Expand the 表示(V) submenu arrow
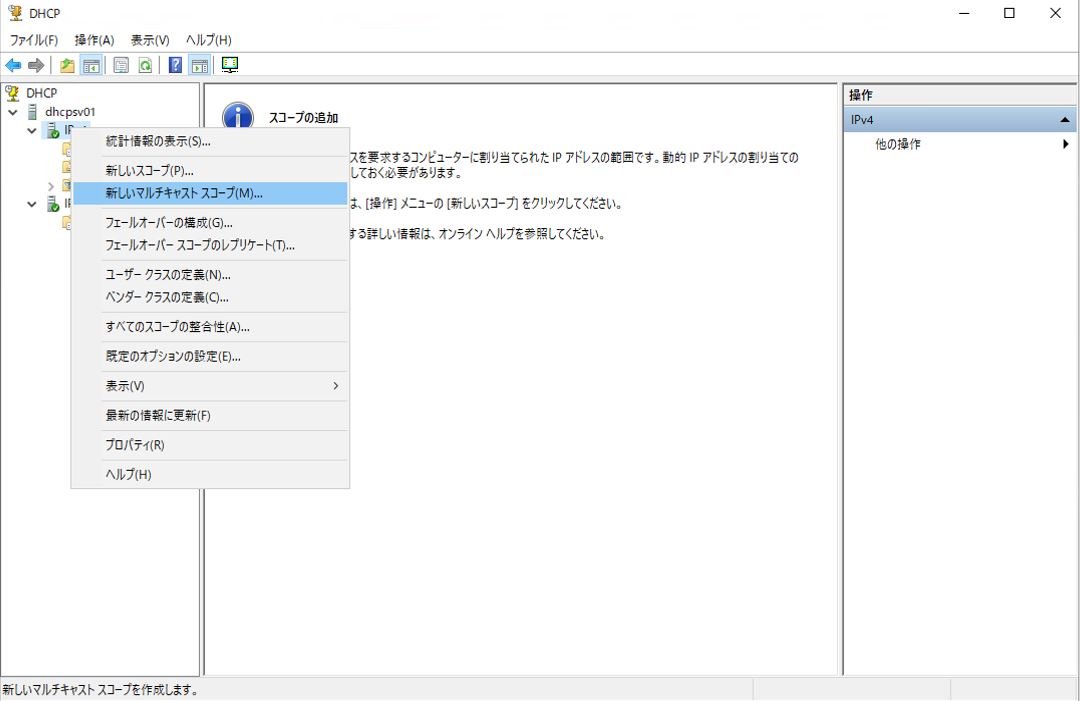The image size is (1080, 701). tap(335, 386)
